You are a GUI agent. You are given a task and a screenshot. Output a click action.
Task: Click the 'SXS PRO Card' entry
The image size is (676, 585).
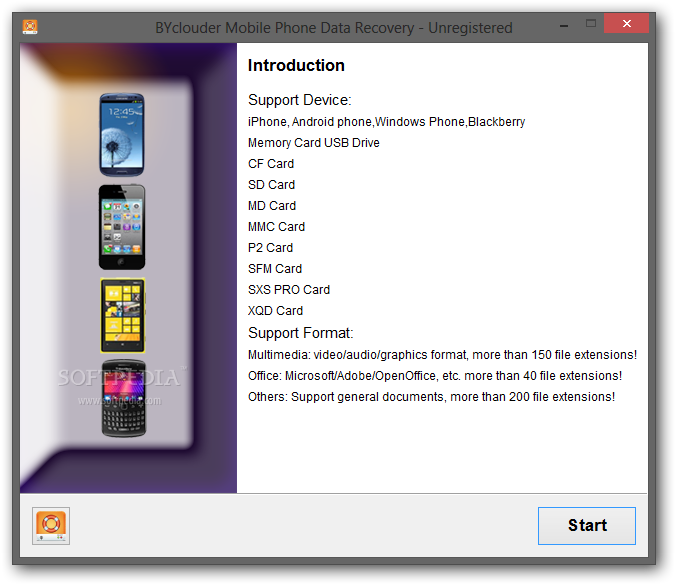[289, 290]
